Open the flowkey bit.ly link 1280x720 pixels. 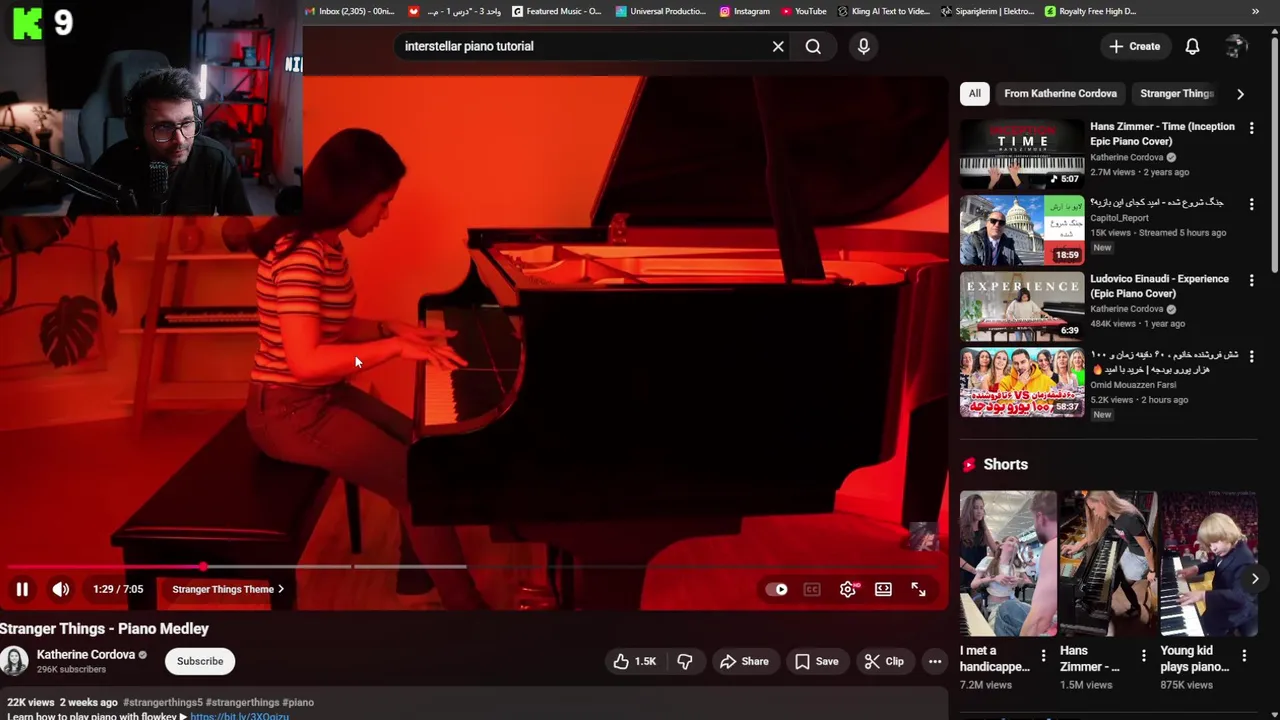click(x=239, y=716)
